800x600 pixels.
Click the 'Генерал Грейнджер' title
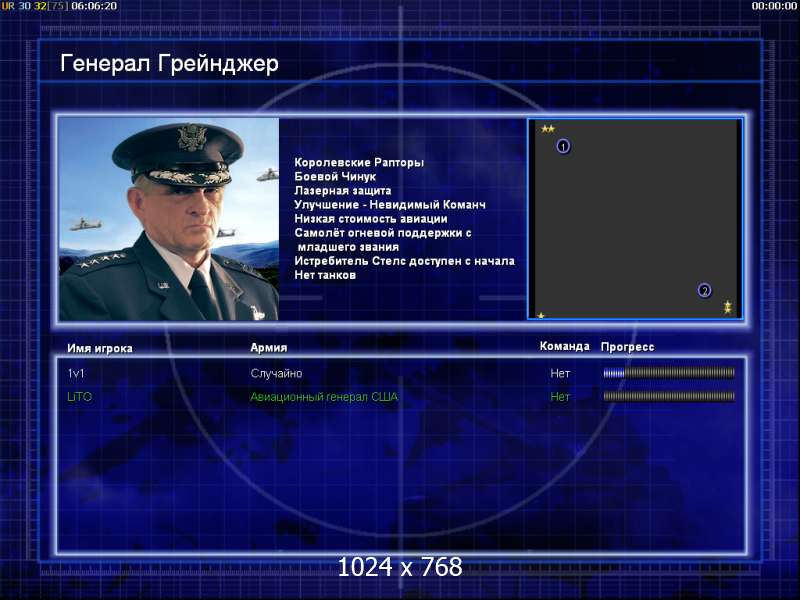click(x=169, y=64)
